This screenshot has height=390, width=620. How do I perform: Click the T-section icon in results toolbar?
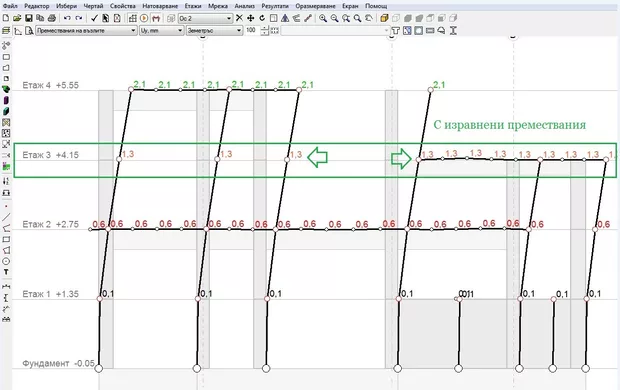(395, 30)
